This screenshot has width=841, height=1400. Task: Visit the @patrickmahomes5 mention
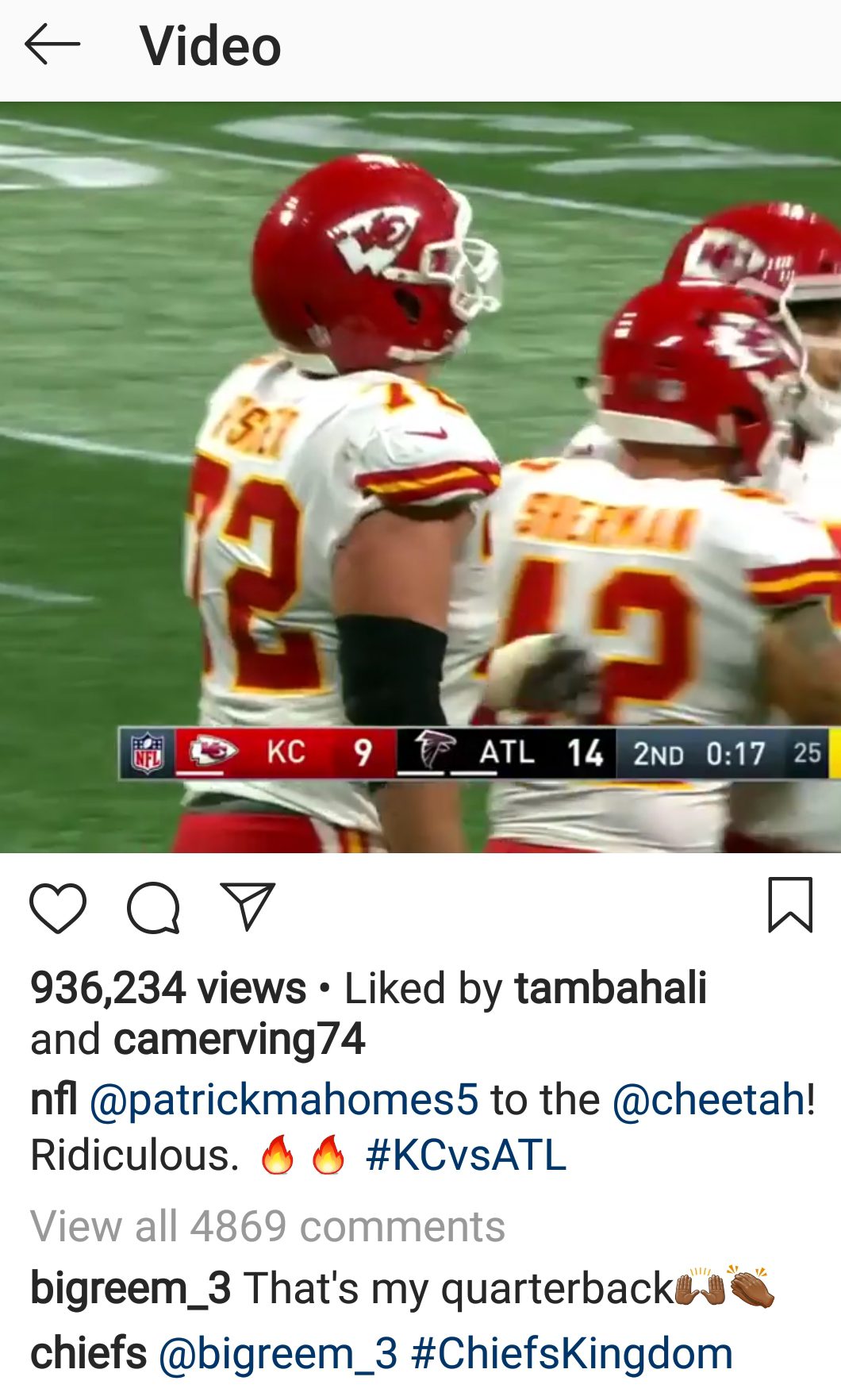[284, 1101]
